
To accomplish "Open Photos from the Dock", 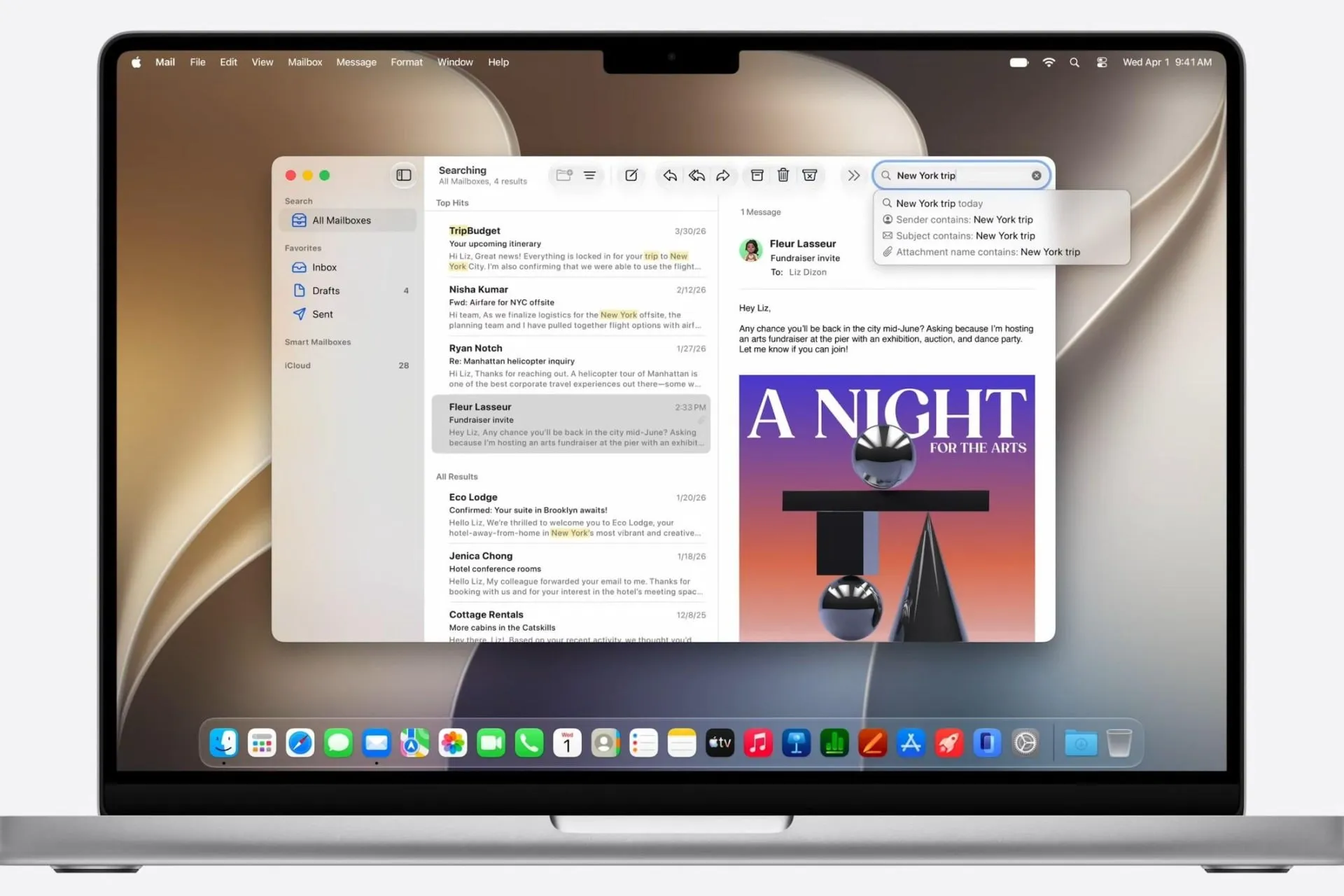I will coord(453,743).
